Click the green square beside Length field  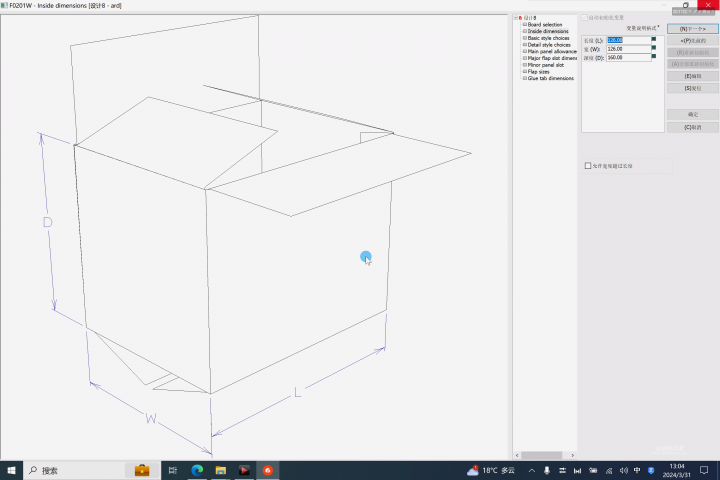click(x=654, y=39)
